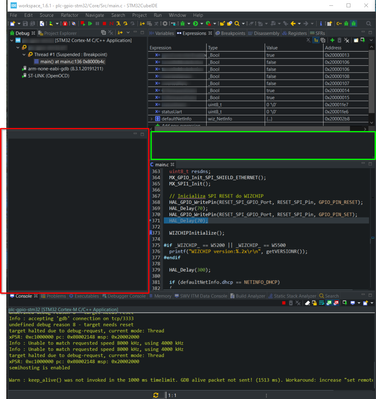
Task: Click the Quick Access search icon at top right
Action: pyautogui.click(x=368, y=23)
